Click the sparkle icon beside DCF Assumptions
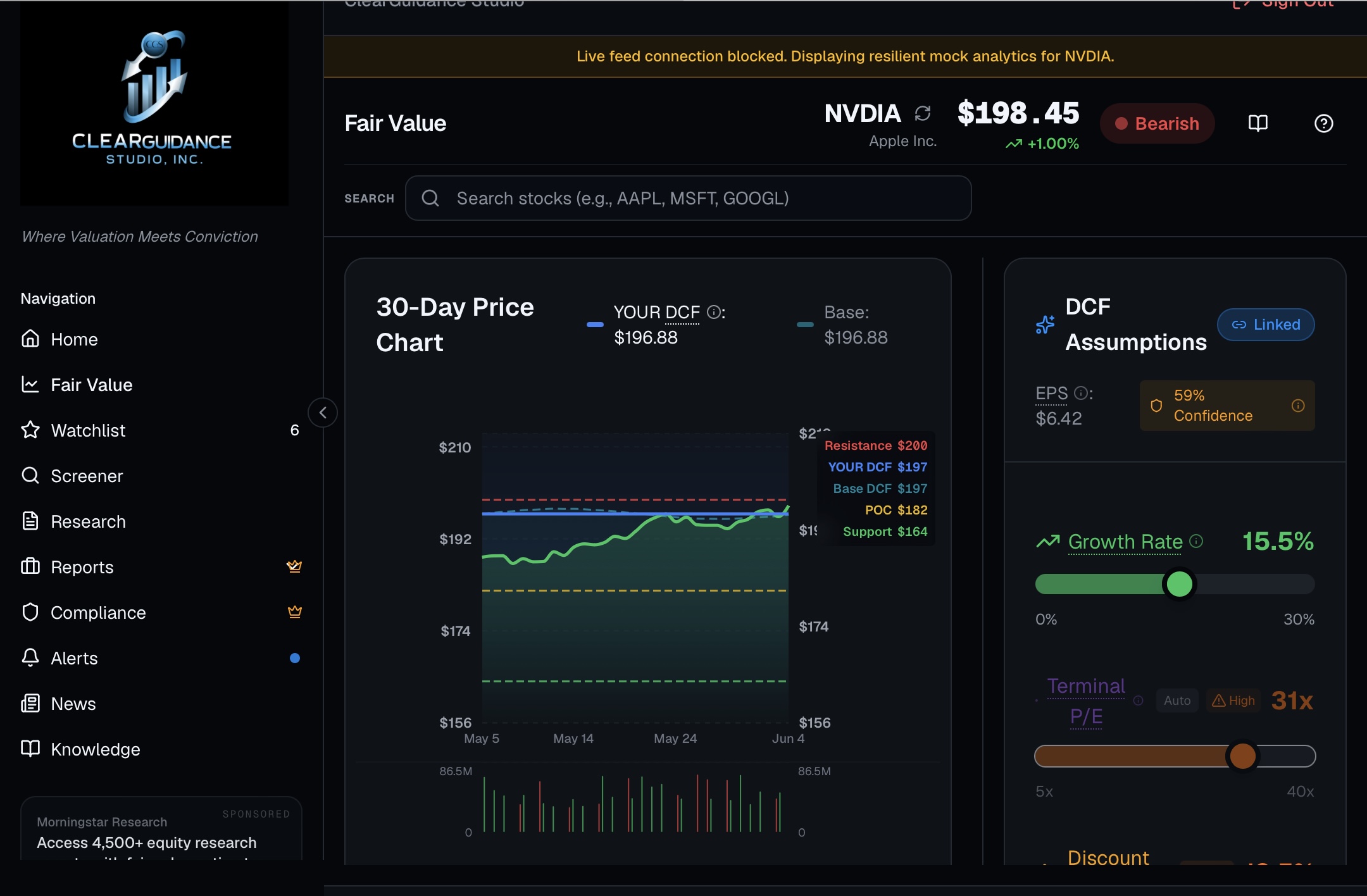The width and height of the screenshot is (1367, 896). point(1046,325)
